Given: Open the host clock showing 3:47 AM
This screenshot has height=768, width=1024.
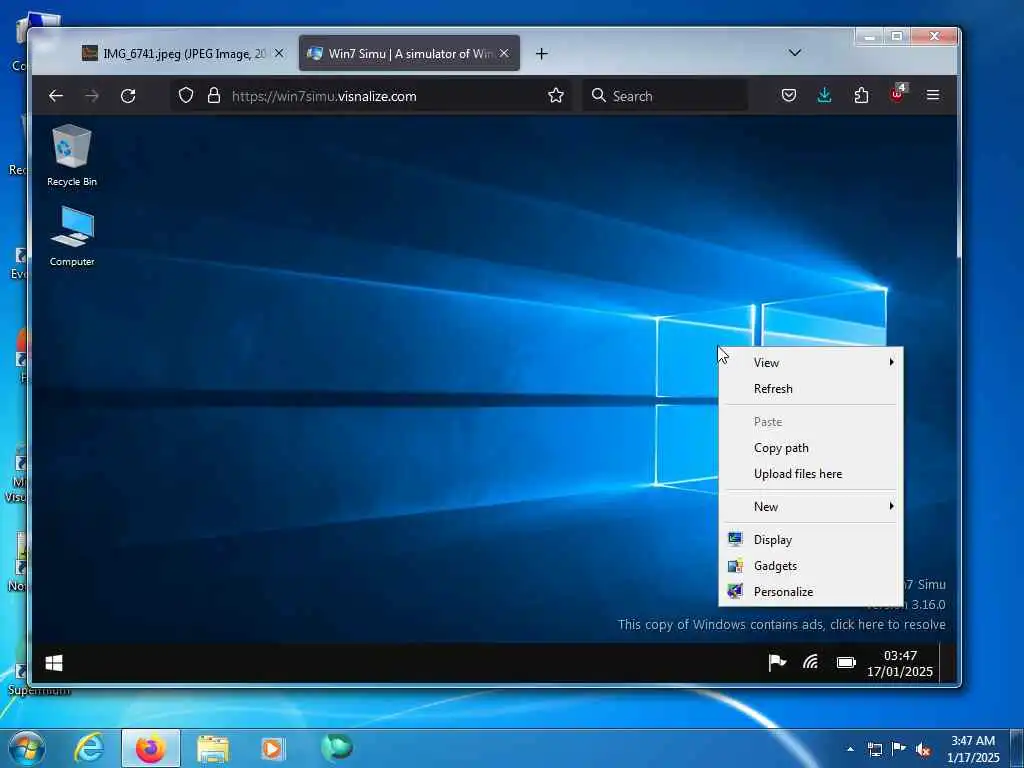Looking at the screenshot, I should point(972,749).
